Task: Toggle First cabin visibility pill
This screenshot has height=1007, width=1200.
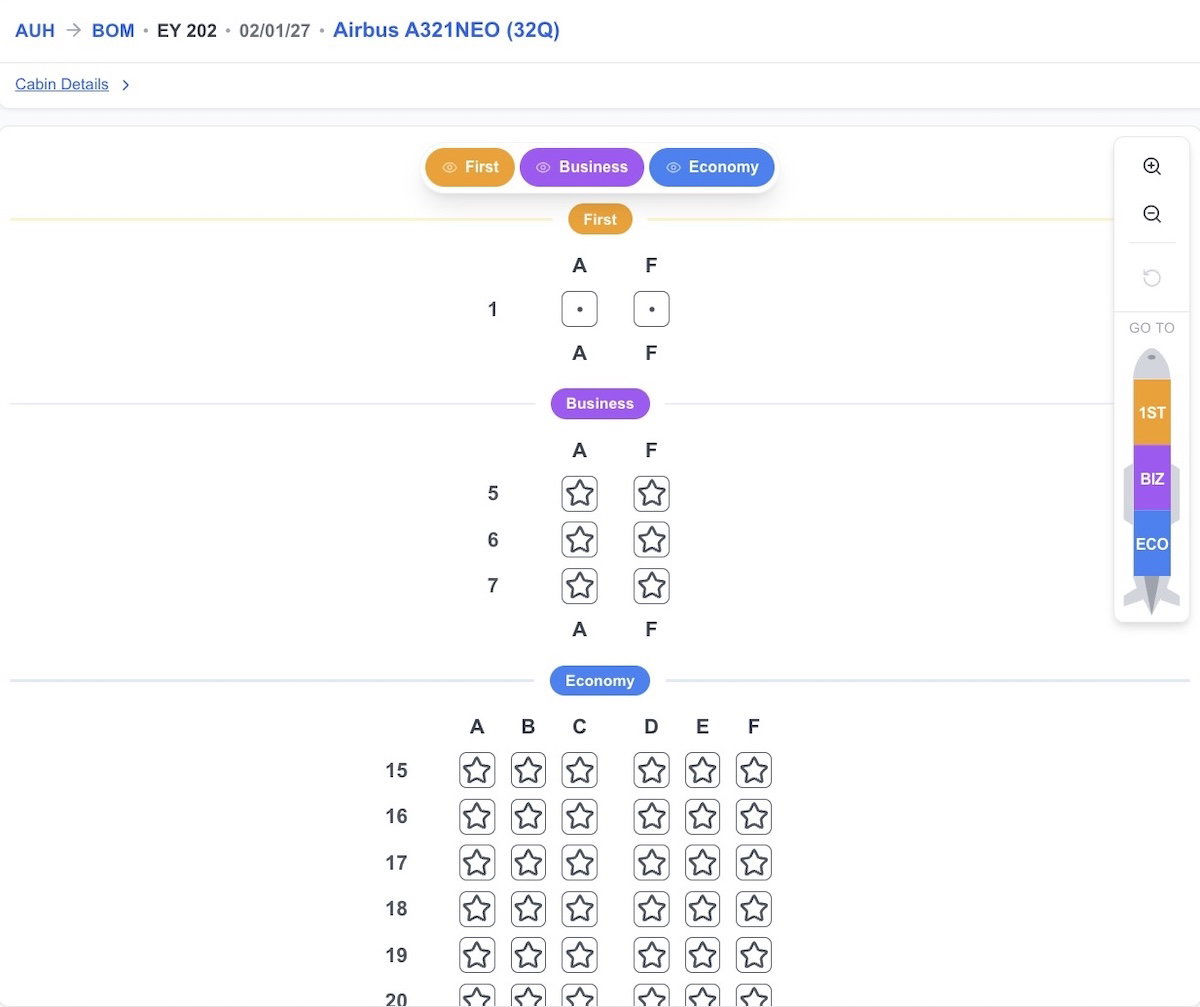Action: click(470, 167)
